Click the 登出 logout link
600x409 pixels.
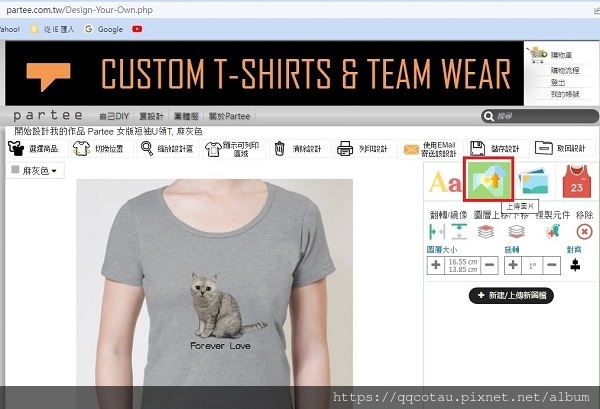click(x=558, y=82)
